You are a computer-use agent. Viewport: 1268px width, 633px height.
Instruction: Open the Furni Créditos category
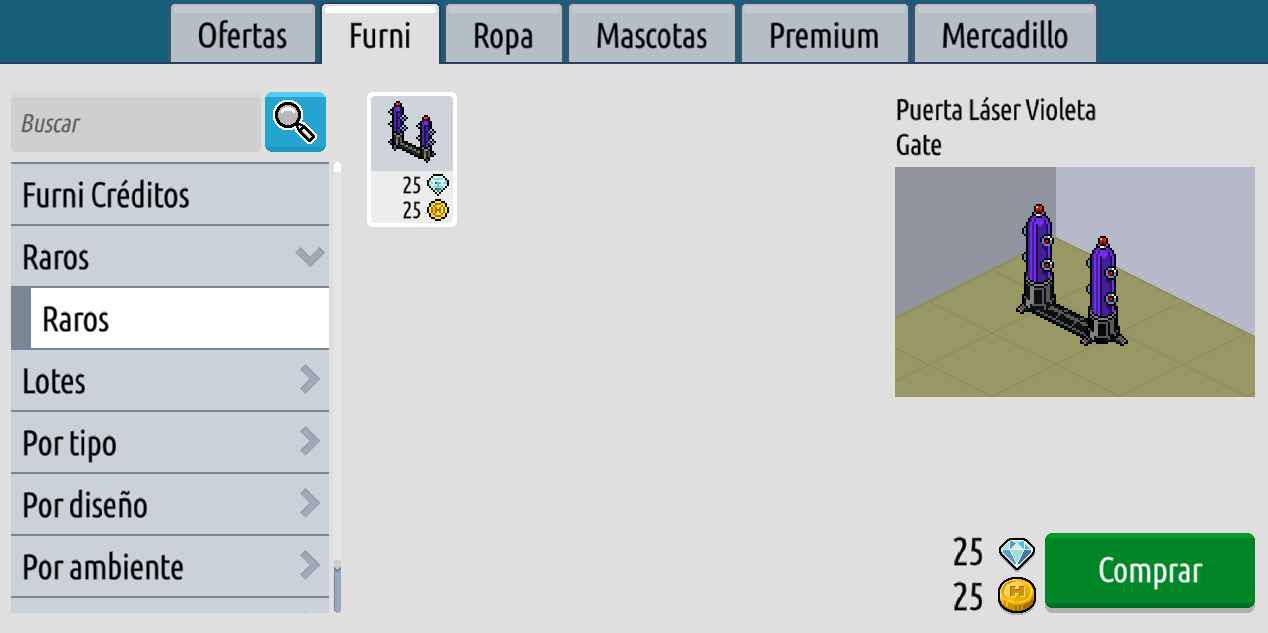pos(170,195)
